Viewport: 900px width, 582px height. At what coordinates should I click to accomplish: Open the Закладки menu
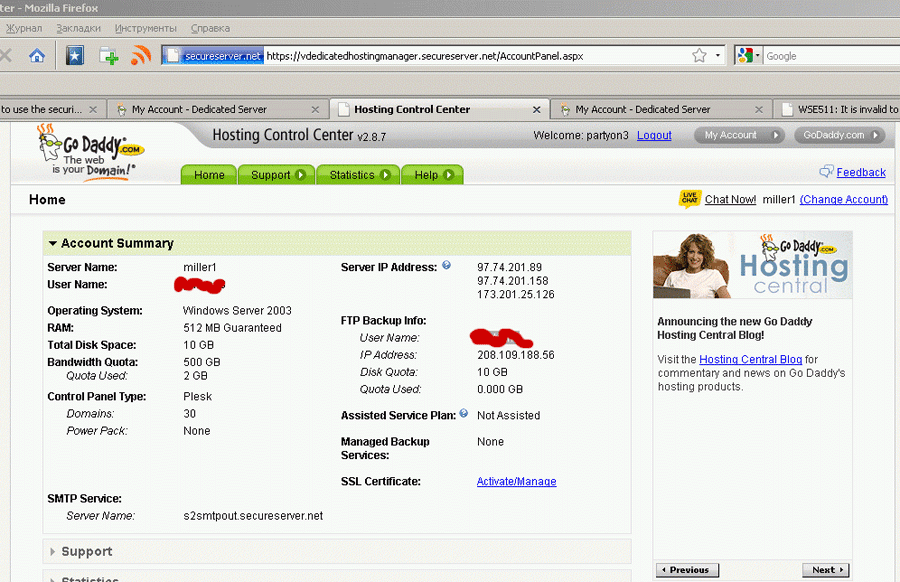[79, 28]
